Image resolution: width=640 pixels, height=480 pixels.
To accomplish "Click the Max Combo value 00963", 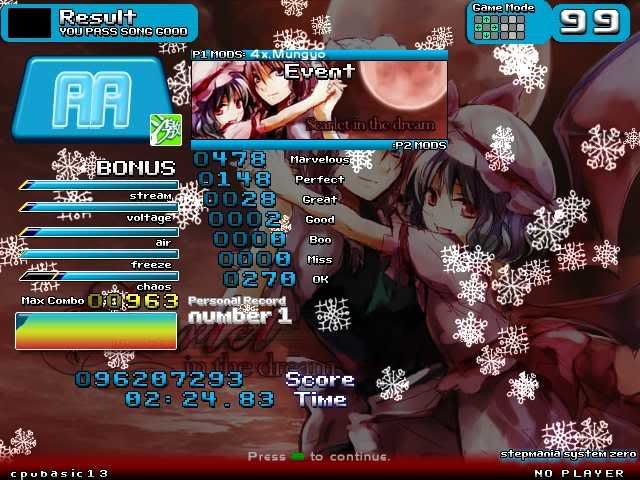I will click(x=133, y=302).
